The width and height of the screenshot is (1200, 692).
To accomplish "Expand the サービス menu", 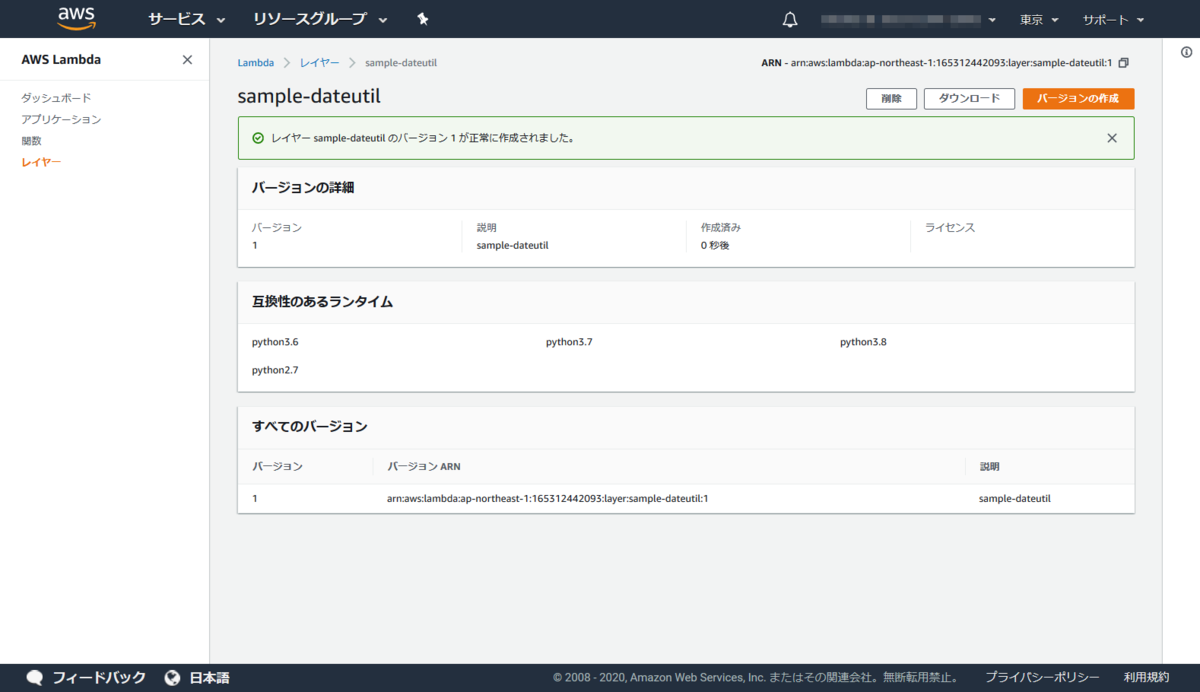I will tap(187, 19).
